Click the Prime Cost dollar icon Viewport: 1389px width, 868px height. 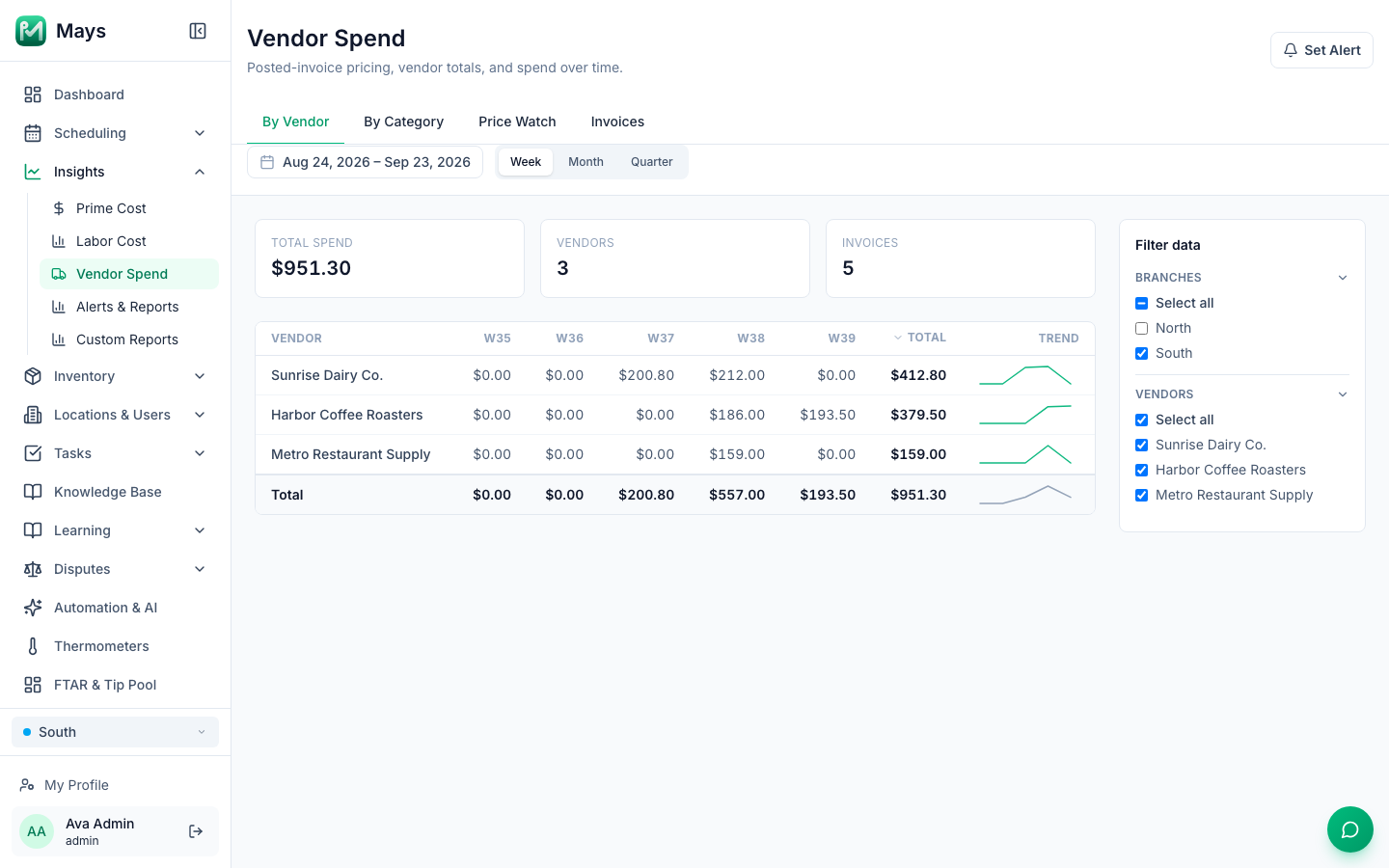pos(59,208)
